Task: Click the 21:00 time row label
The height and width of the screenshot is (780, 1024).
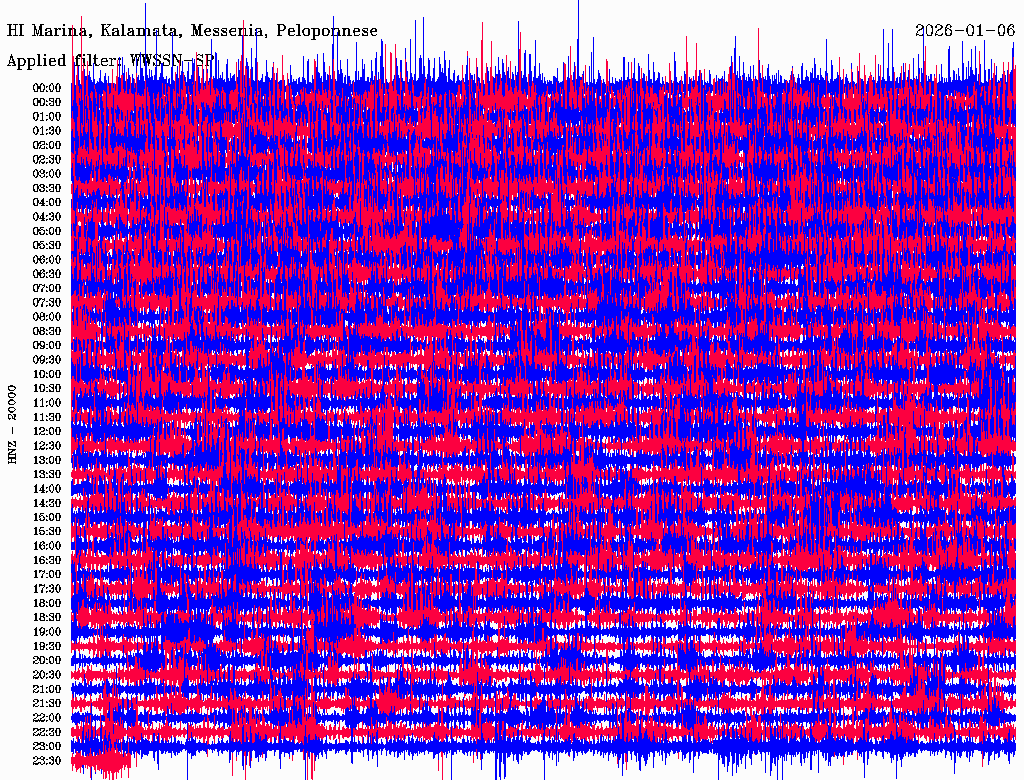Action: pos(47,689)
